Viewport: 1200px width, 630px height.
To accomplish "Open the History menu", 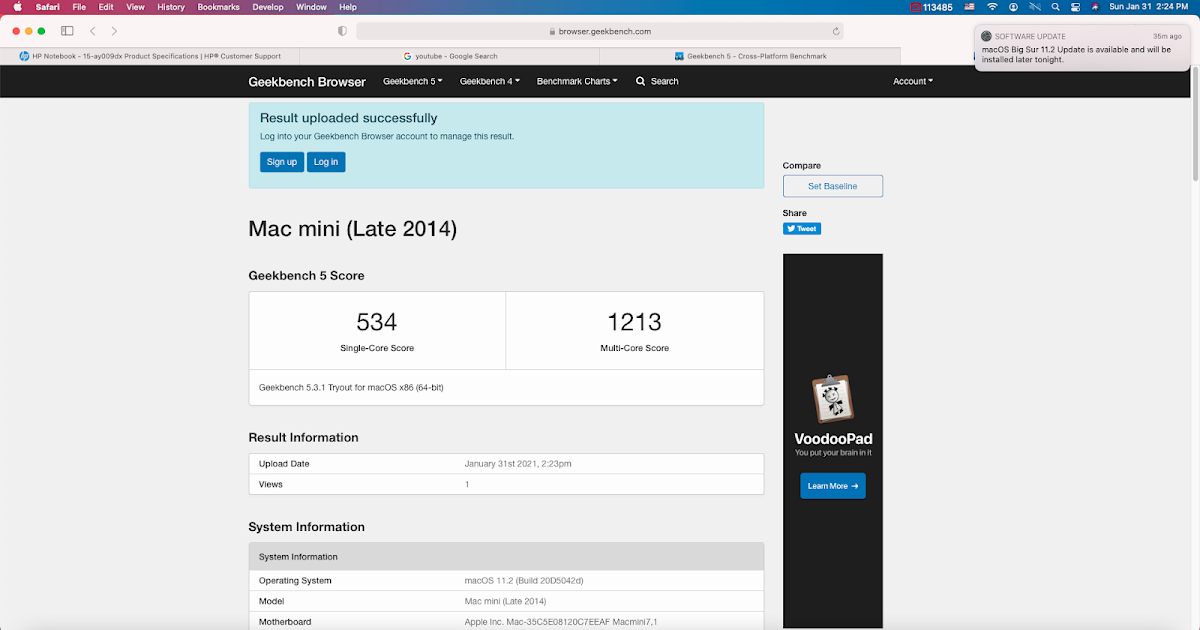I will 171,7.
